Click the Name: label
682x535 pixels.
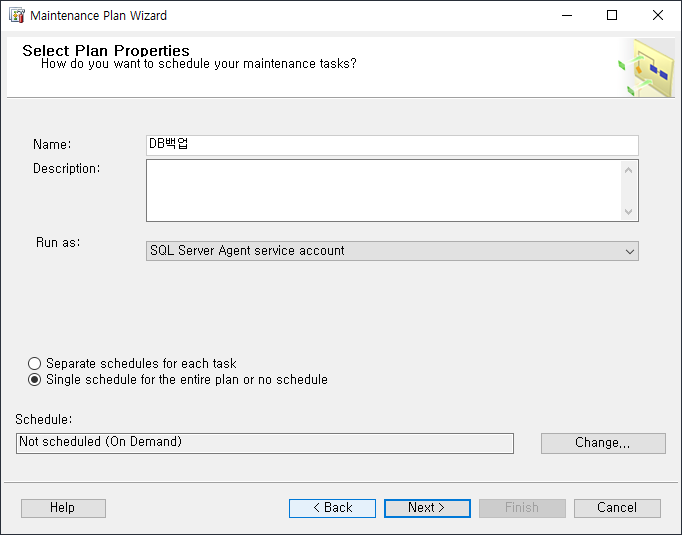[52, 144]
